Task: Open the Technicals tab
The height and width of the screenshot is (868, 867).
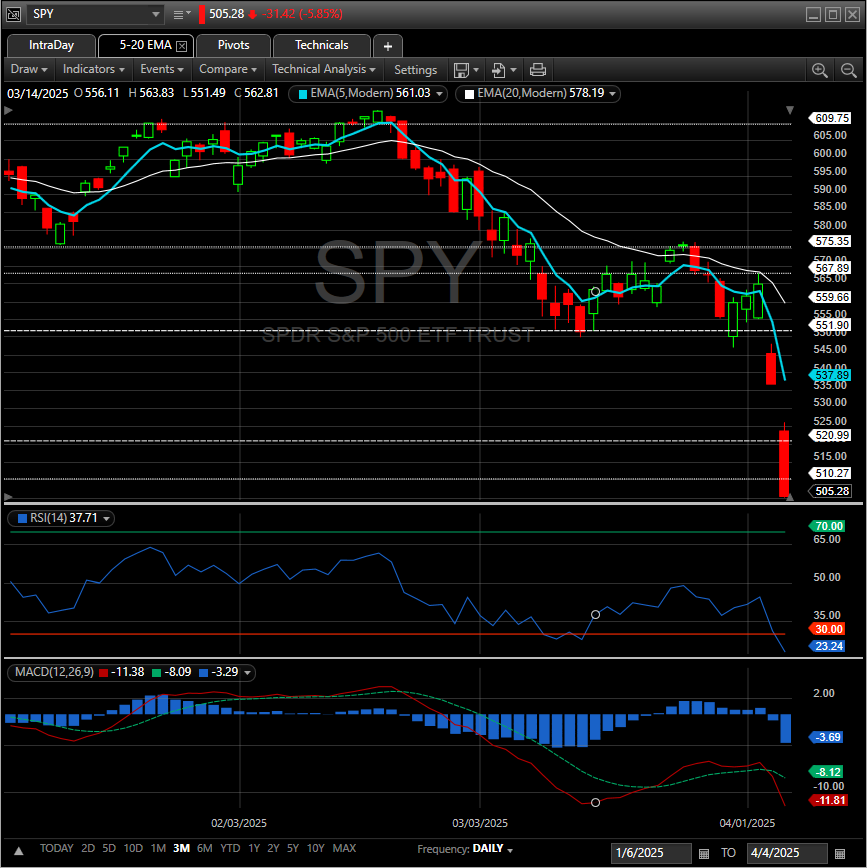Action: point(321,45)
